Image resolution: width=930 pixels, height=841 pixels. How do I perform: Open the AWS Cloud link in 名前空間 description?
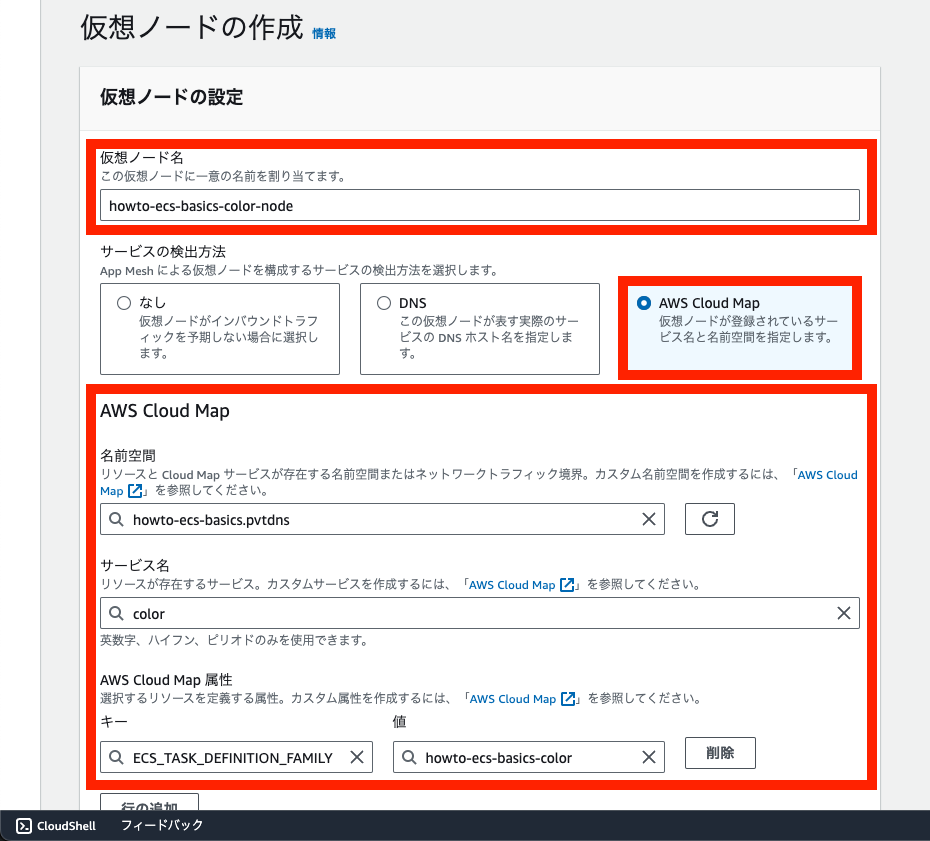(x=827, y=475)
